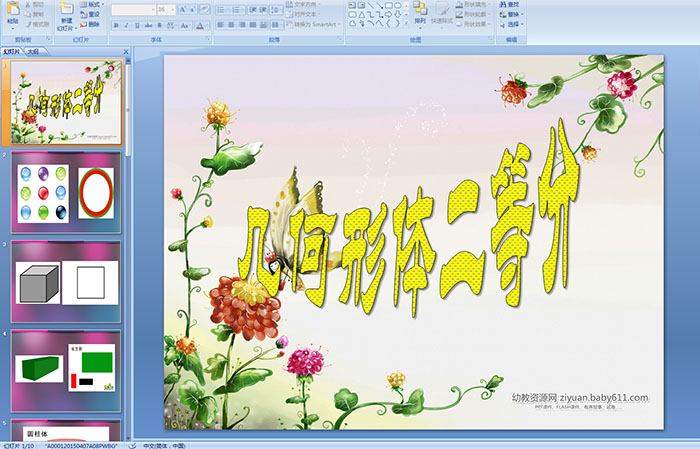700x449 pixels.
Task: Click the Replace (替换) button
Action: coord(514,14)
